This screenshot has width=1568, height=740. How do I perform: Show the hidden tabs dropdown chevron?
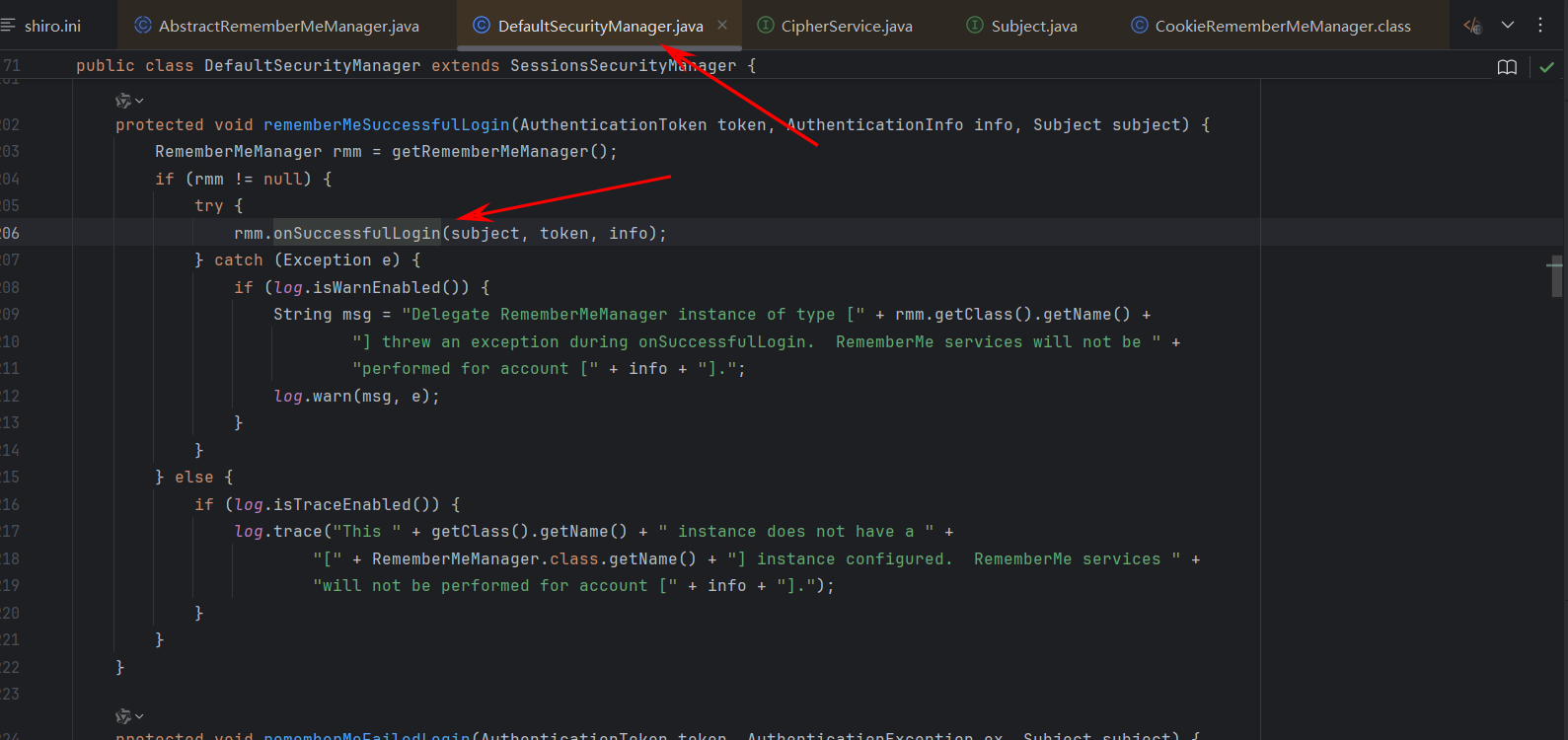click(1508, 26)
